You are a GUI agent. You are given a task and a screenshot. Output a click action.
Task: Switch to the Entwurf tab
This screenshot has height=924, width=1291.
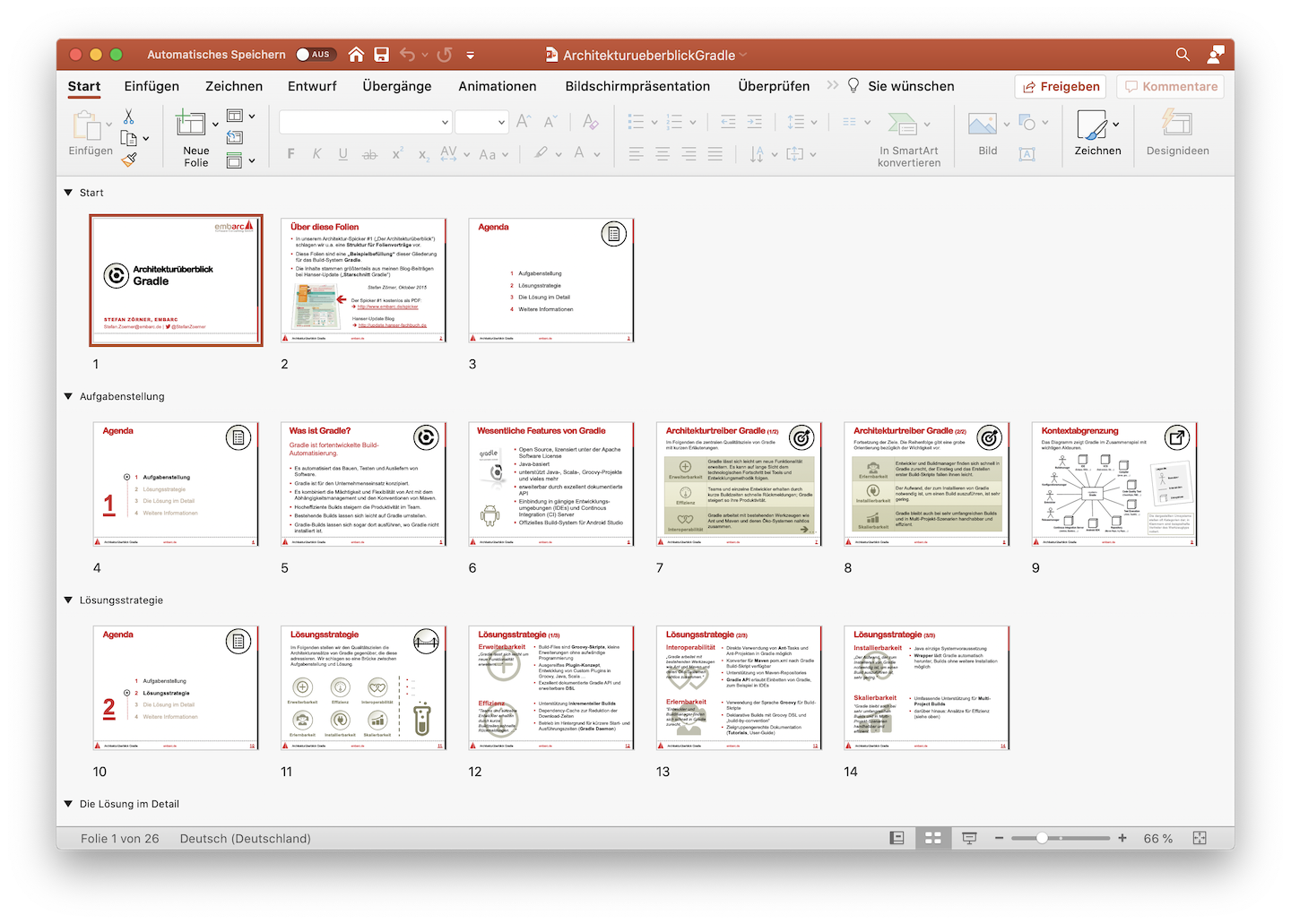point(312,86)
